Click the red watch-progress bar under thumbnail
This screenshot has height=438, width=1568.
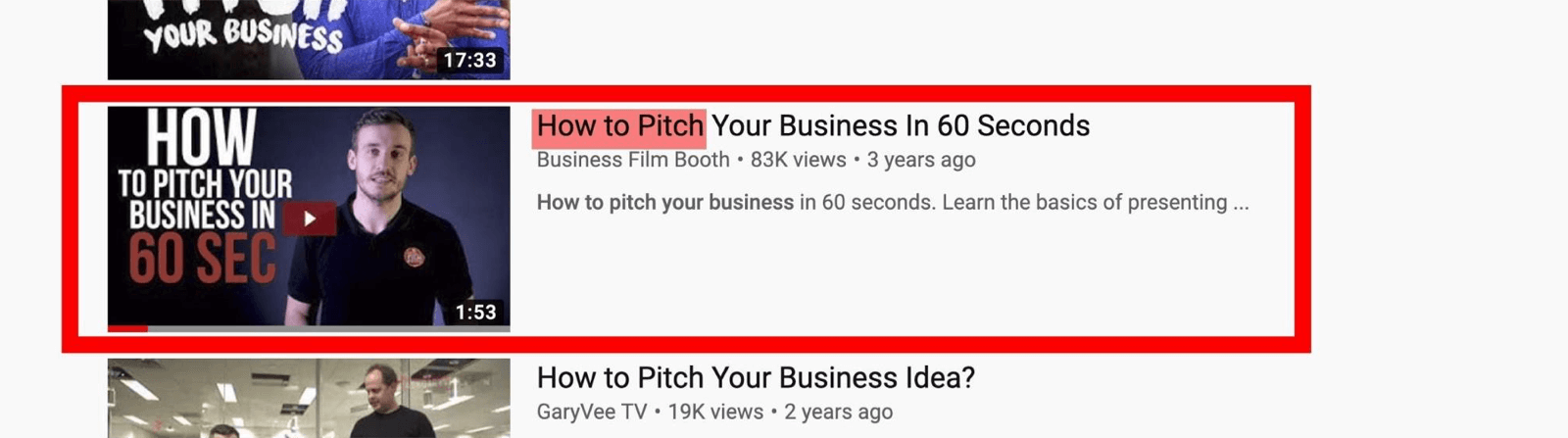click(x=127, y=328)
